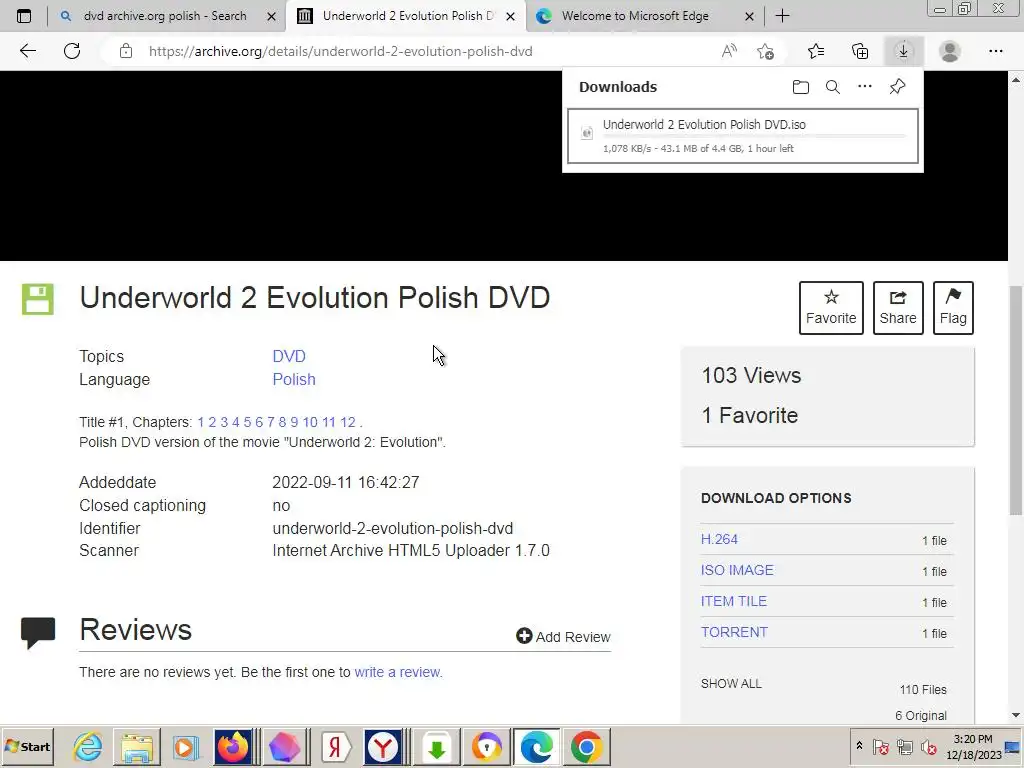Open Yandex browser red Y taskbar icon

(x=383, y=746)
